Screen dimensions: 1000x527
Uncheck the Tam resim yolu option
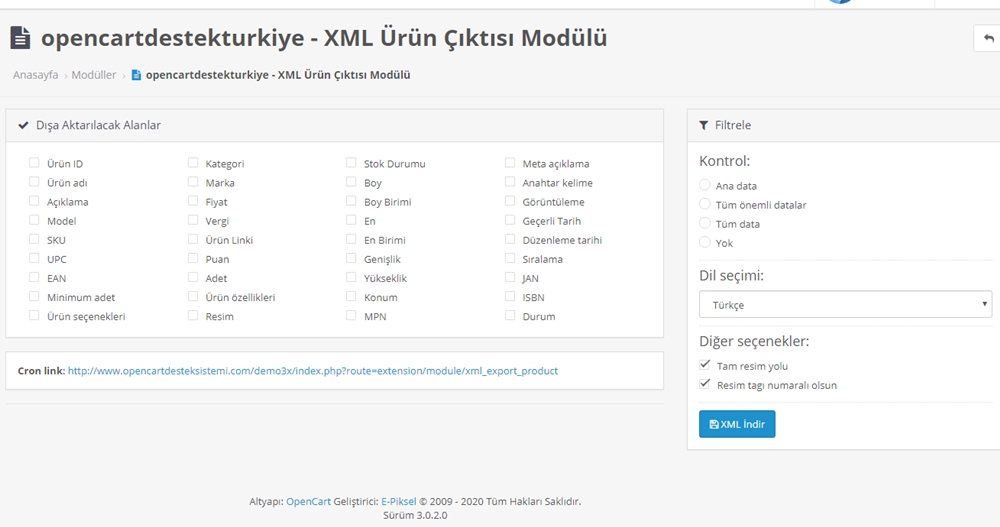pos(705,365)
